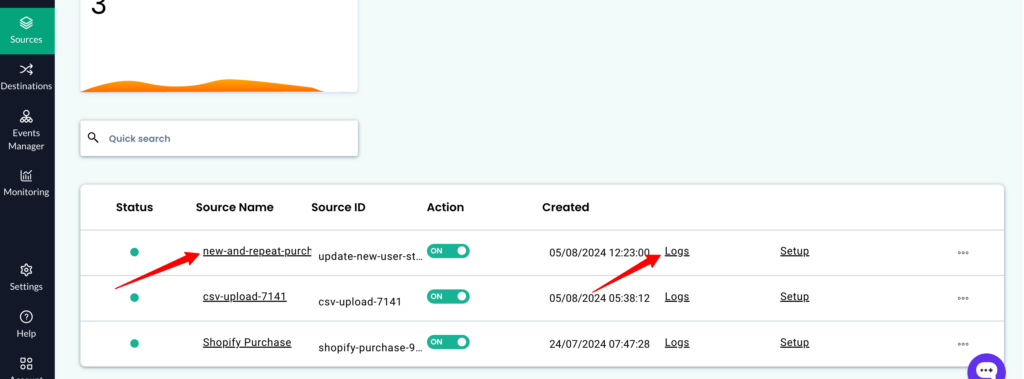Go to Destinations in the sidebar

tap(26, 77)
